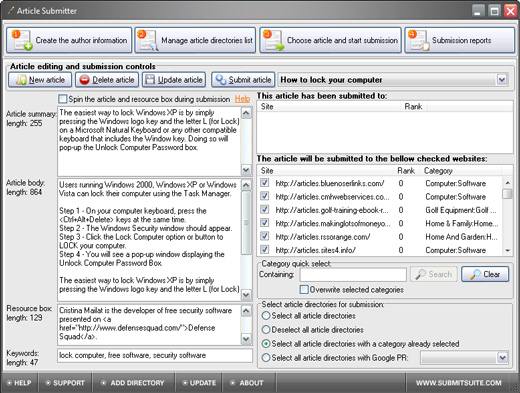Expand the Google PR dropdown

click(x=503, y=358)
